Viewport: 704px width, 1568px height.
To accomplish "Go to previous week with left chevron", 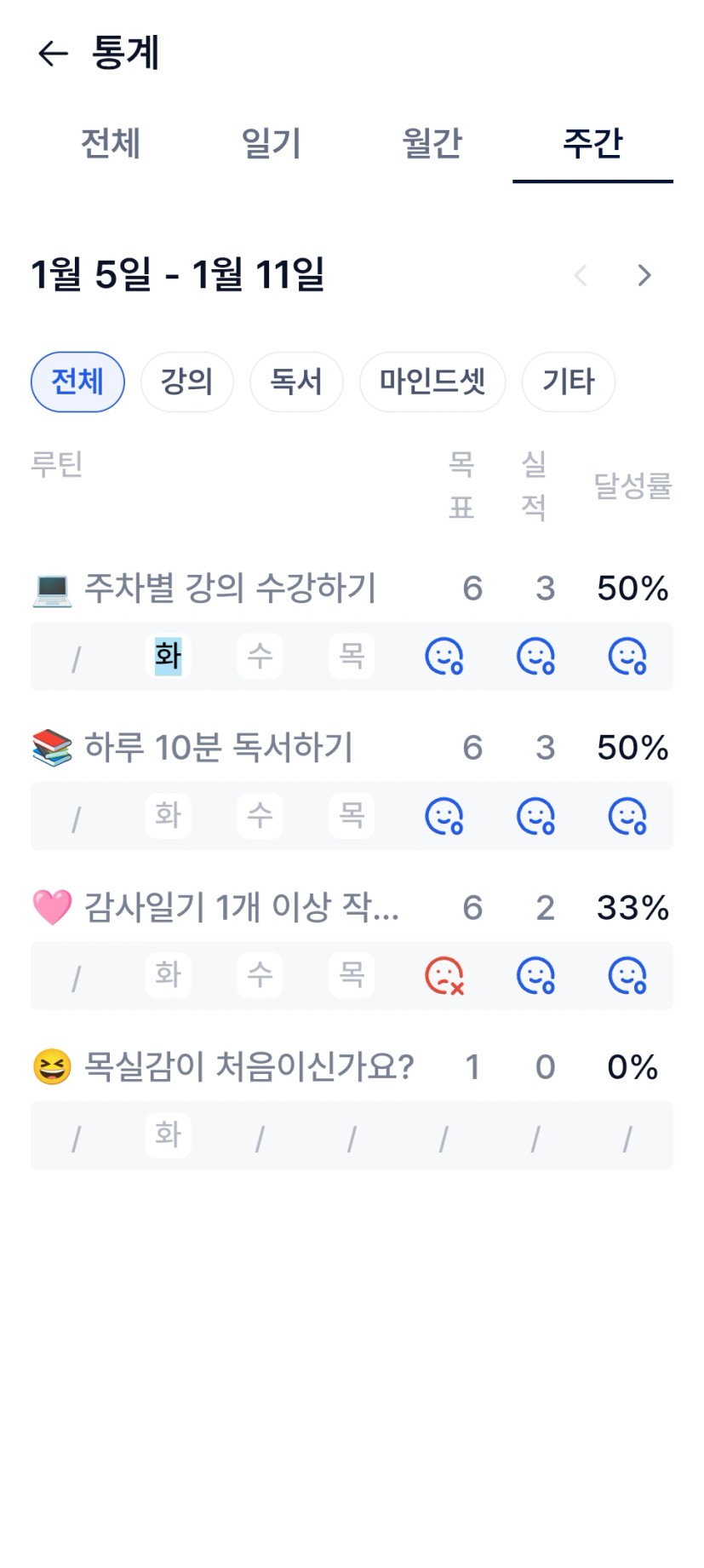I will tap(581, 275).
